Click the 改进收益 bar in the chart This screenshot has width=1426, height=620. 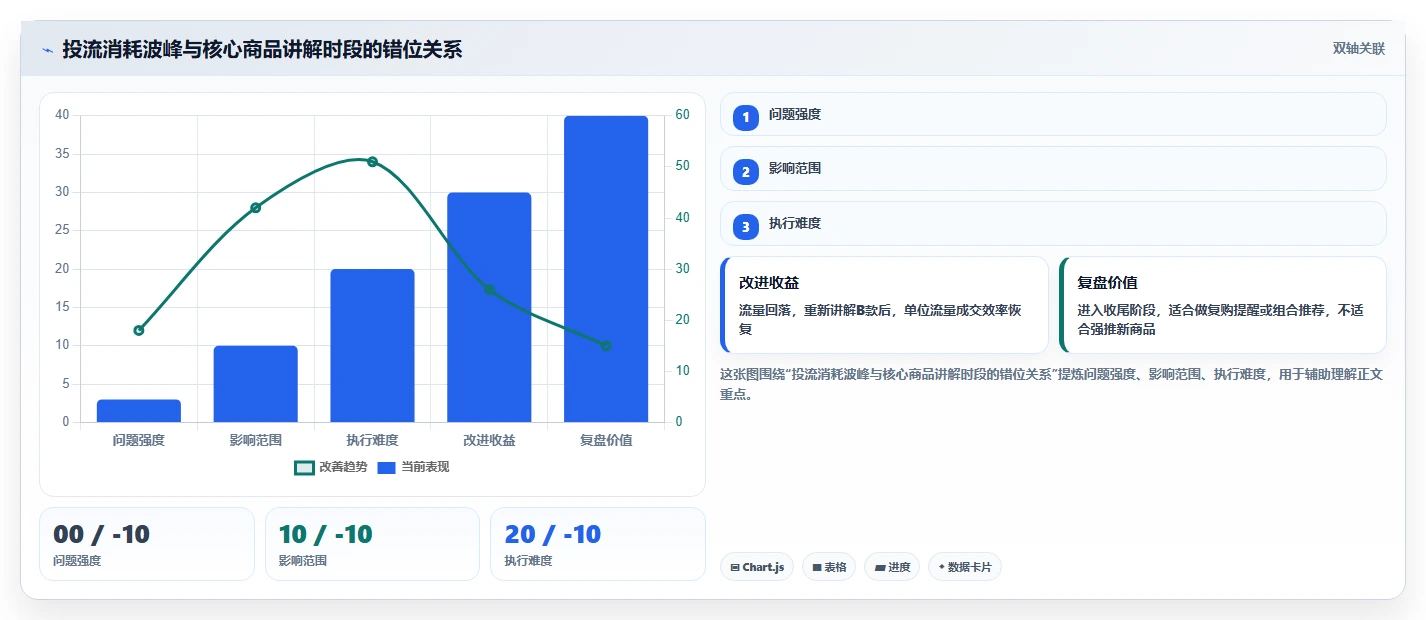[489, 307]
